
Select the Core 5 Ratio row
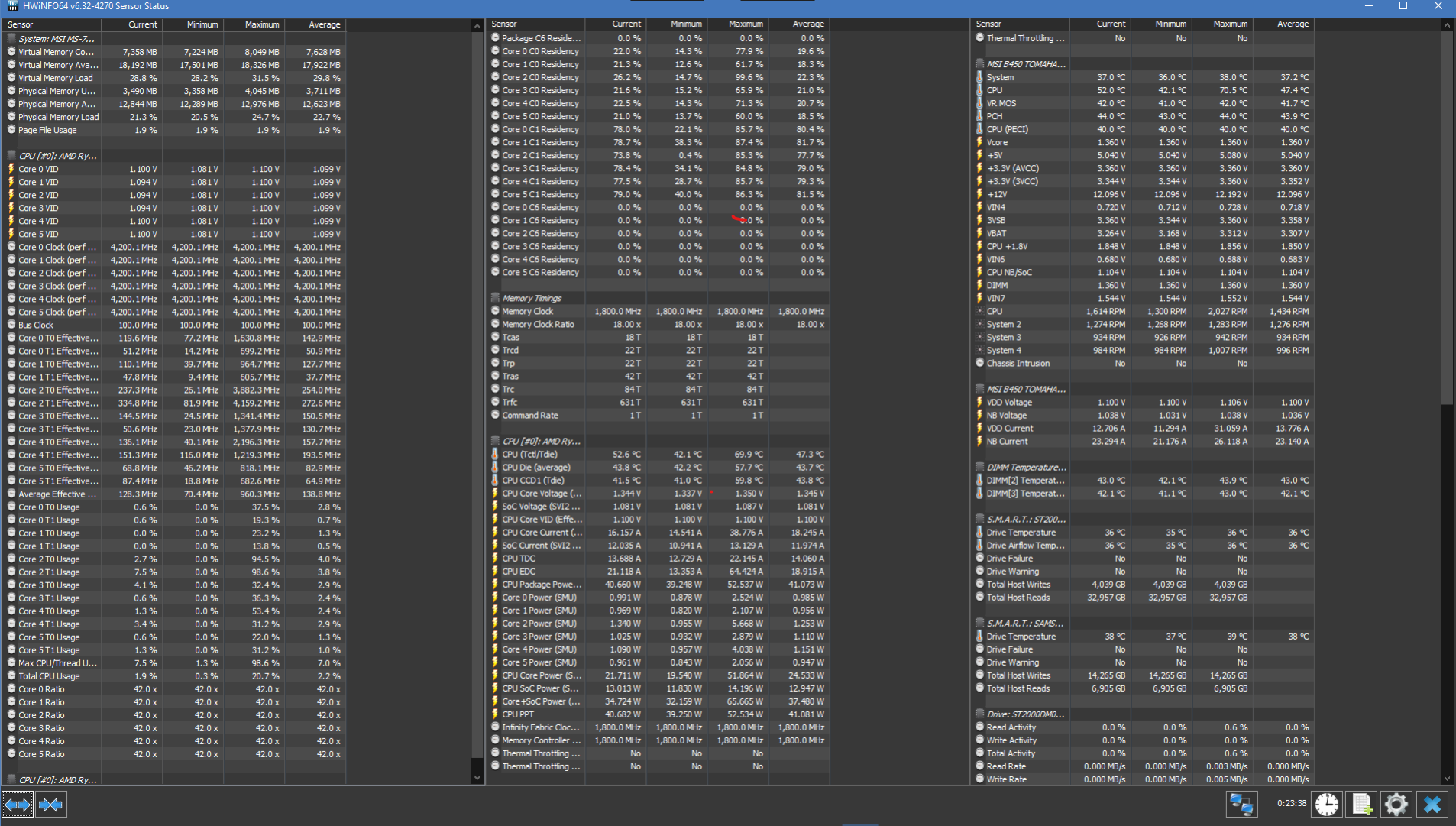[175, 754]
